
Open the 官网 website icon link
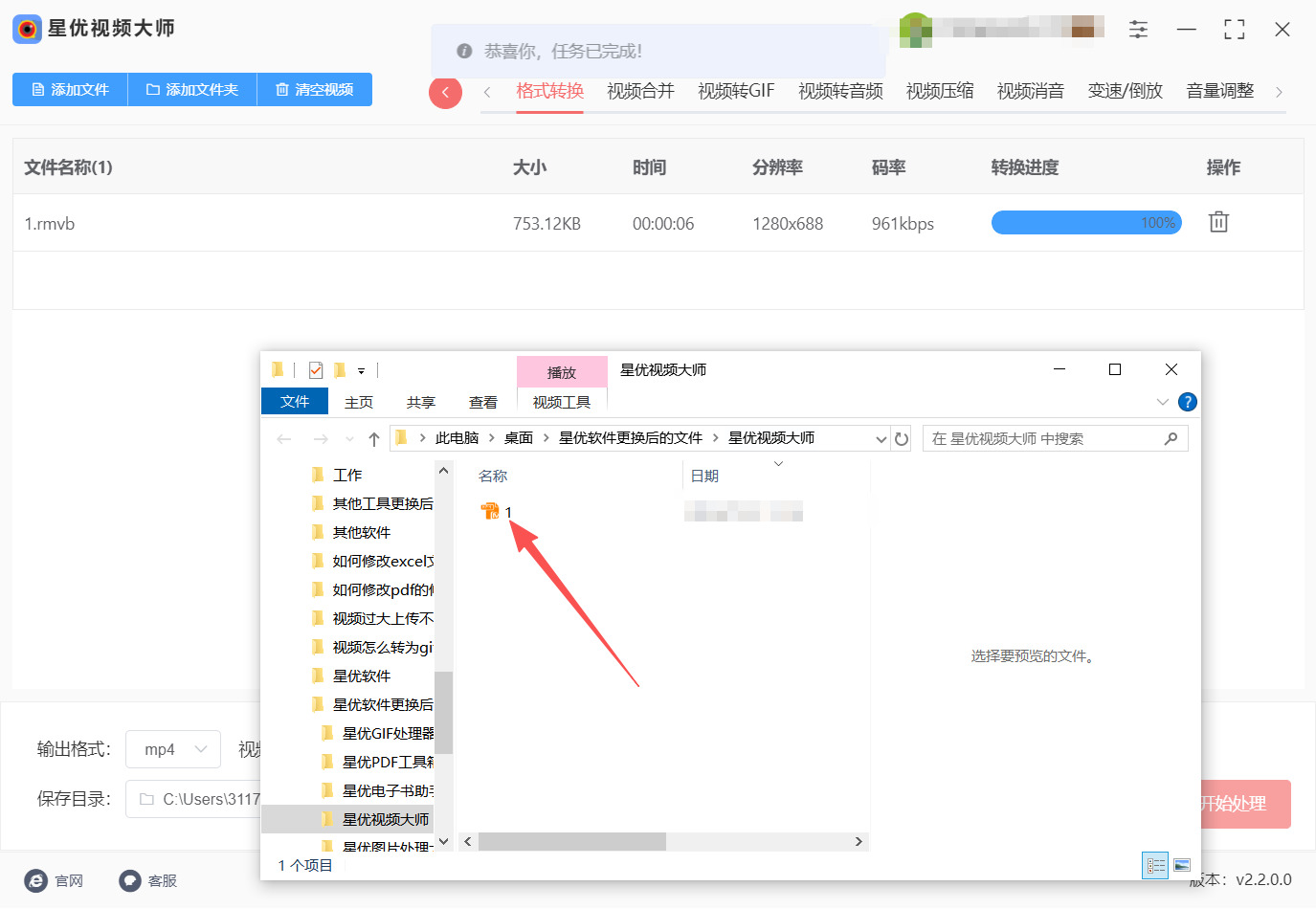tap(35, 880)
